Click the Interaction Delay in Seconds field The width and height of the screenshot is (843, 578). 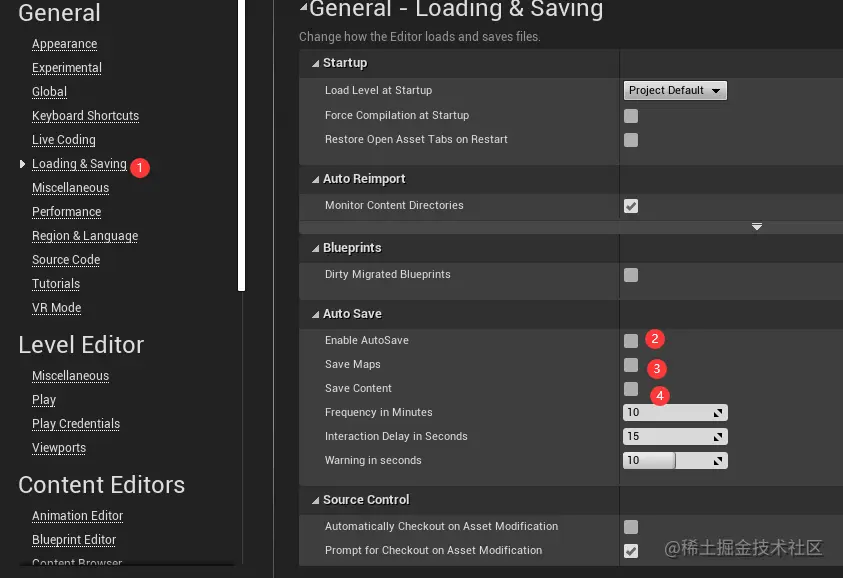pyautogui.click(x=675, y=436)
